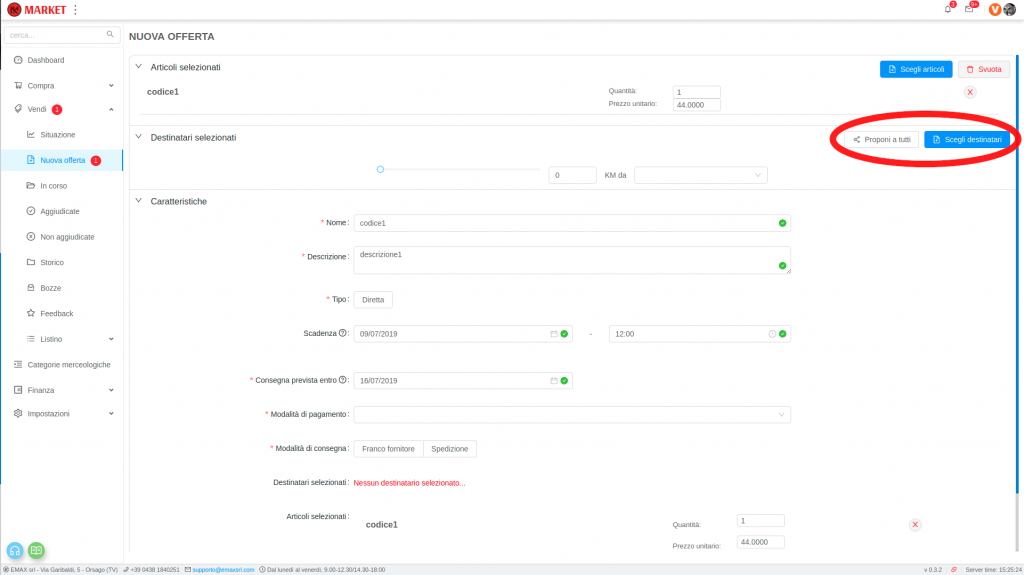The image size is (1024, 575).
Task: Select Spedizione delivery mode
Action: pyautogui.click(x=450, y=449)
